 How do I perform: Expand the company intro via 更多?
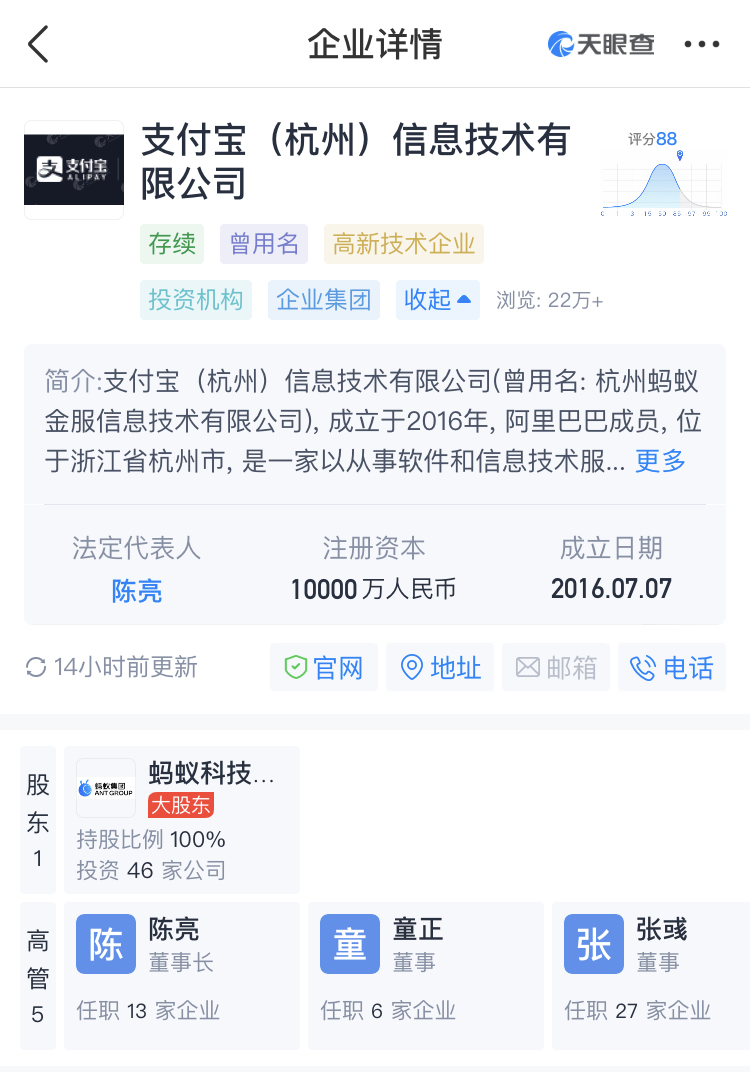click(660, 461)
